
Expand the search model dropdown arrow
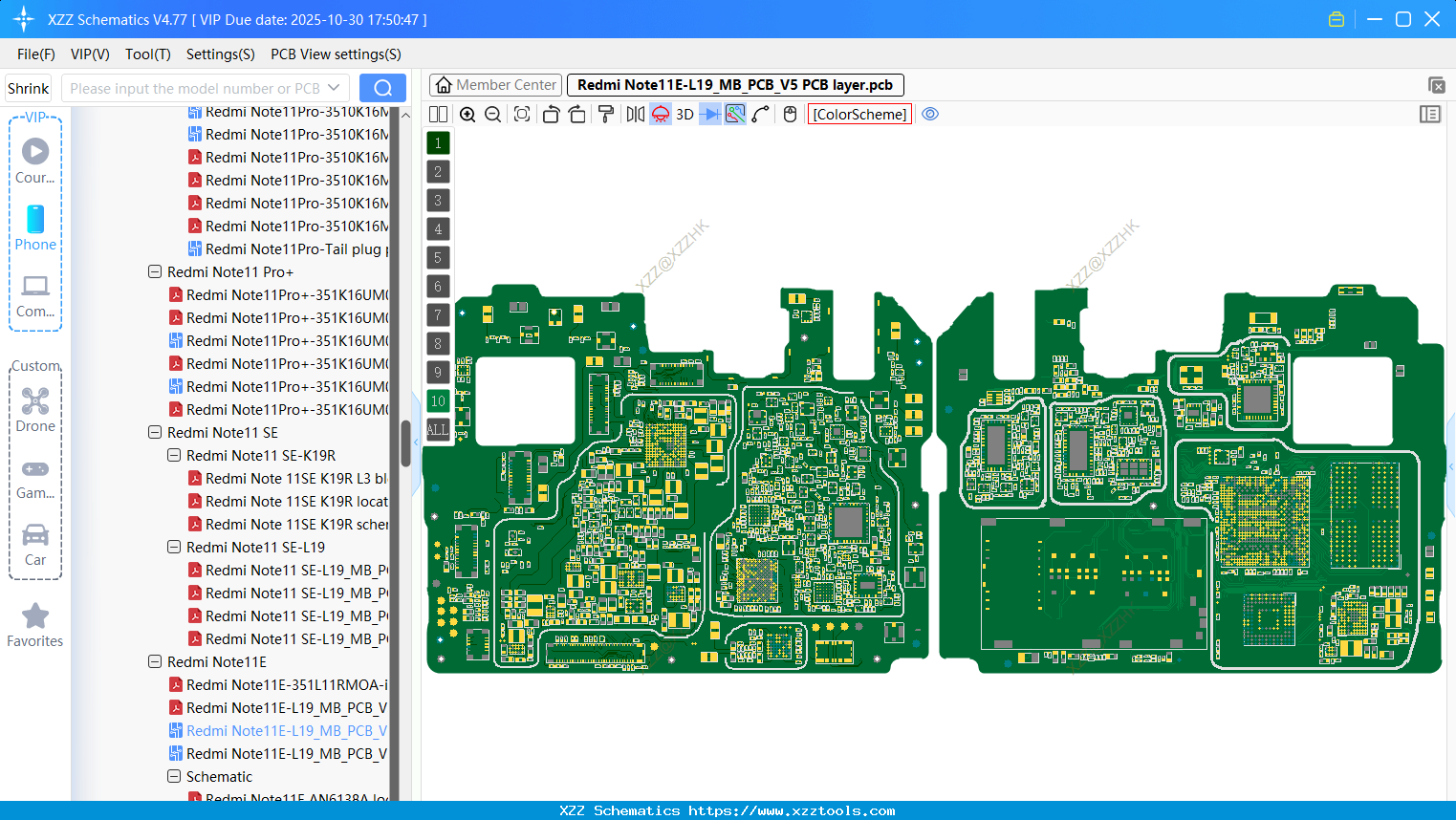(337, 87)
